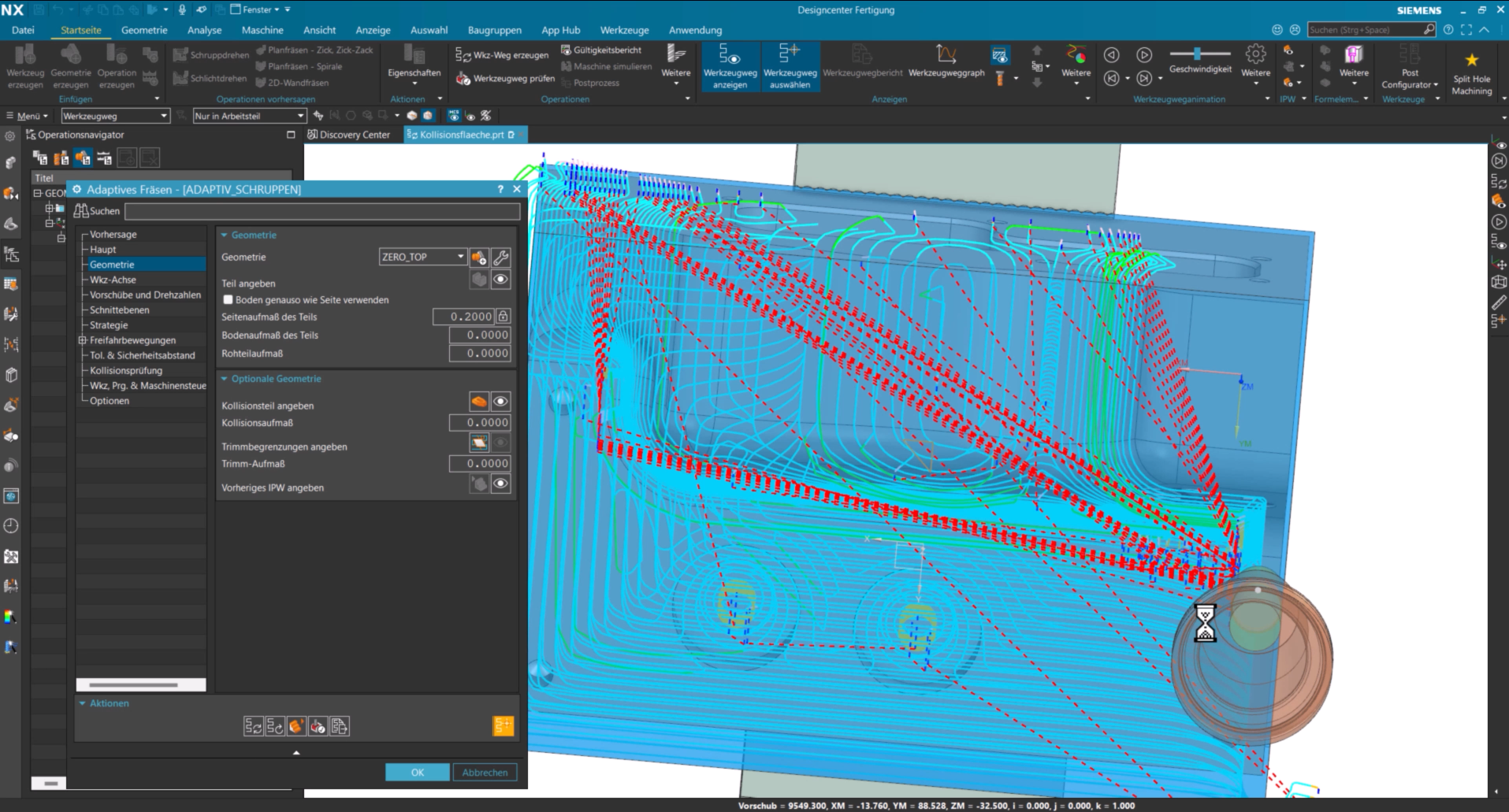Click Wkz-Weg erzeugen in the ribbon
Screen dimensions: 1509x812
coord(502,55)
